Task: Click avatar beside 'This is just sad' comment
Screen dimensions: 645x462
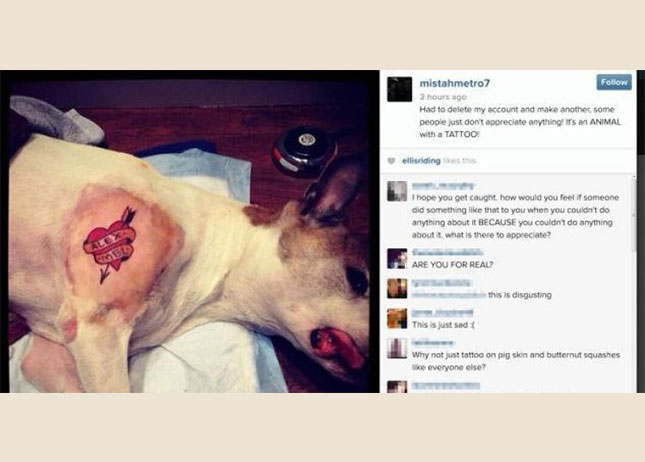Action: coord(397,318)
